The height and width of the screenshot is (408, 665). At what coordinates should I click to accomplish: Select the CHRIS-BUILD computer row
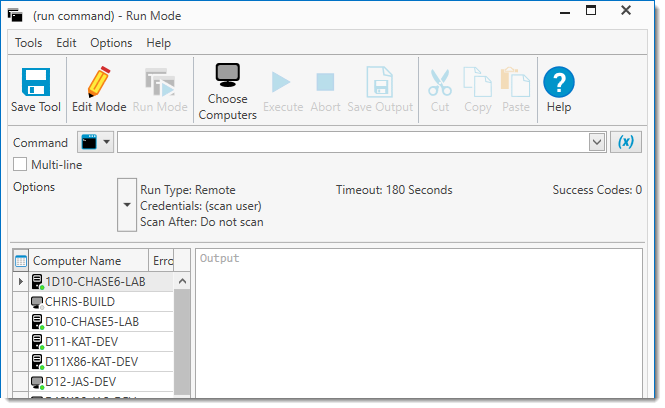coord(80,301)
